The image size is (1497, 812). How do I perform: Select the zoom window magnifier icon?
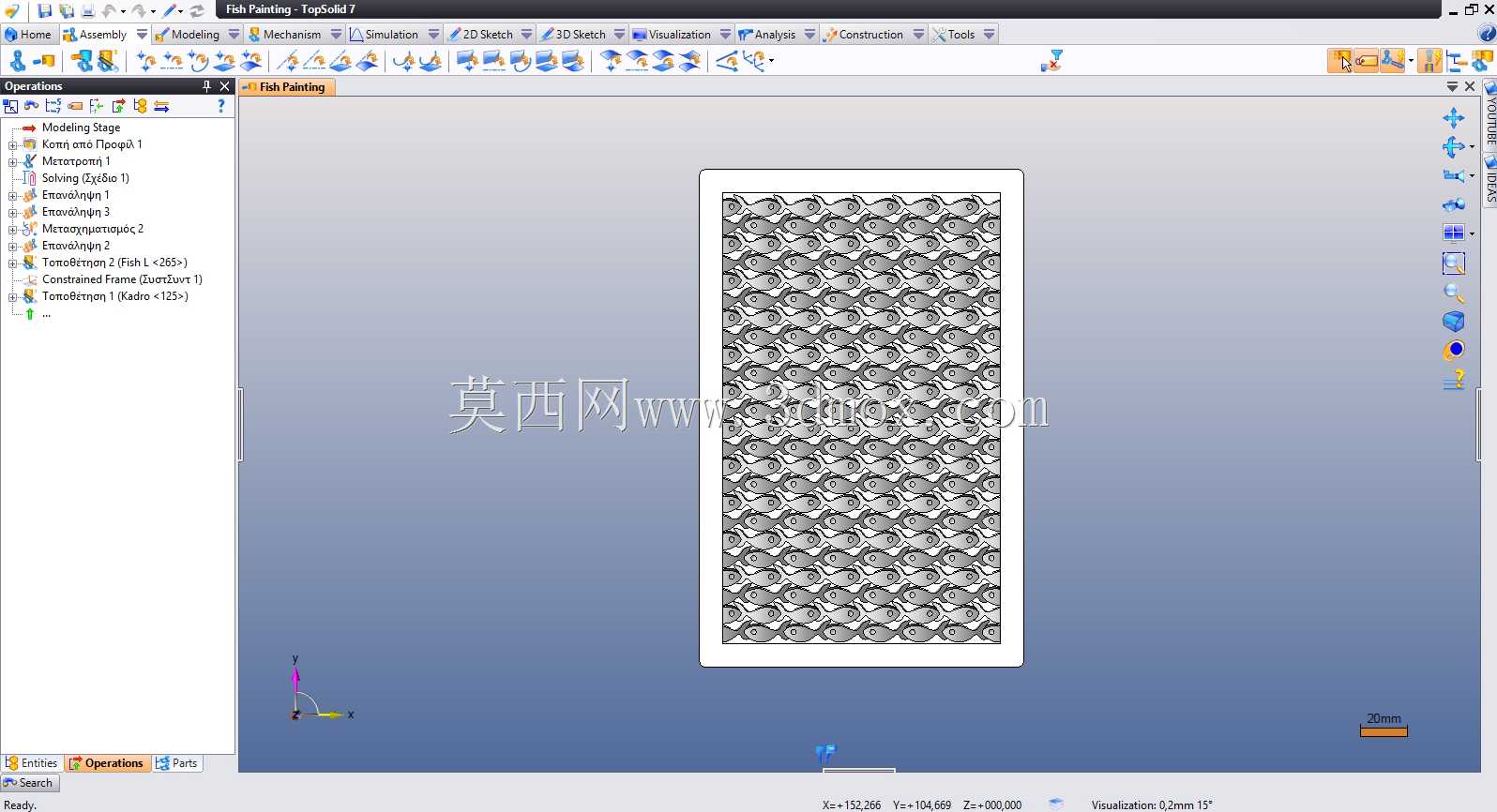[1454, 263]
